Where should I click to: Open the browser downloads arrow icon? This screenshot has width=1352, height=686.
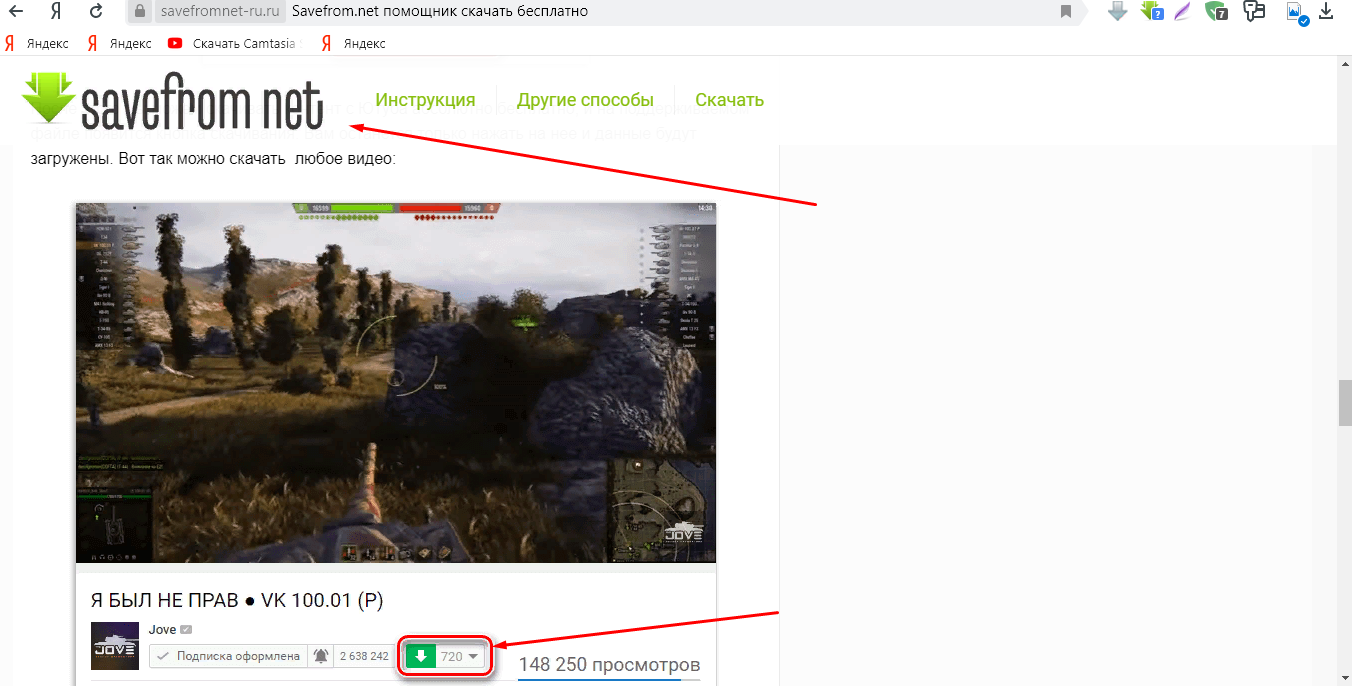[1327, 12]
